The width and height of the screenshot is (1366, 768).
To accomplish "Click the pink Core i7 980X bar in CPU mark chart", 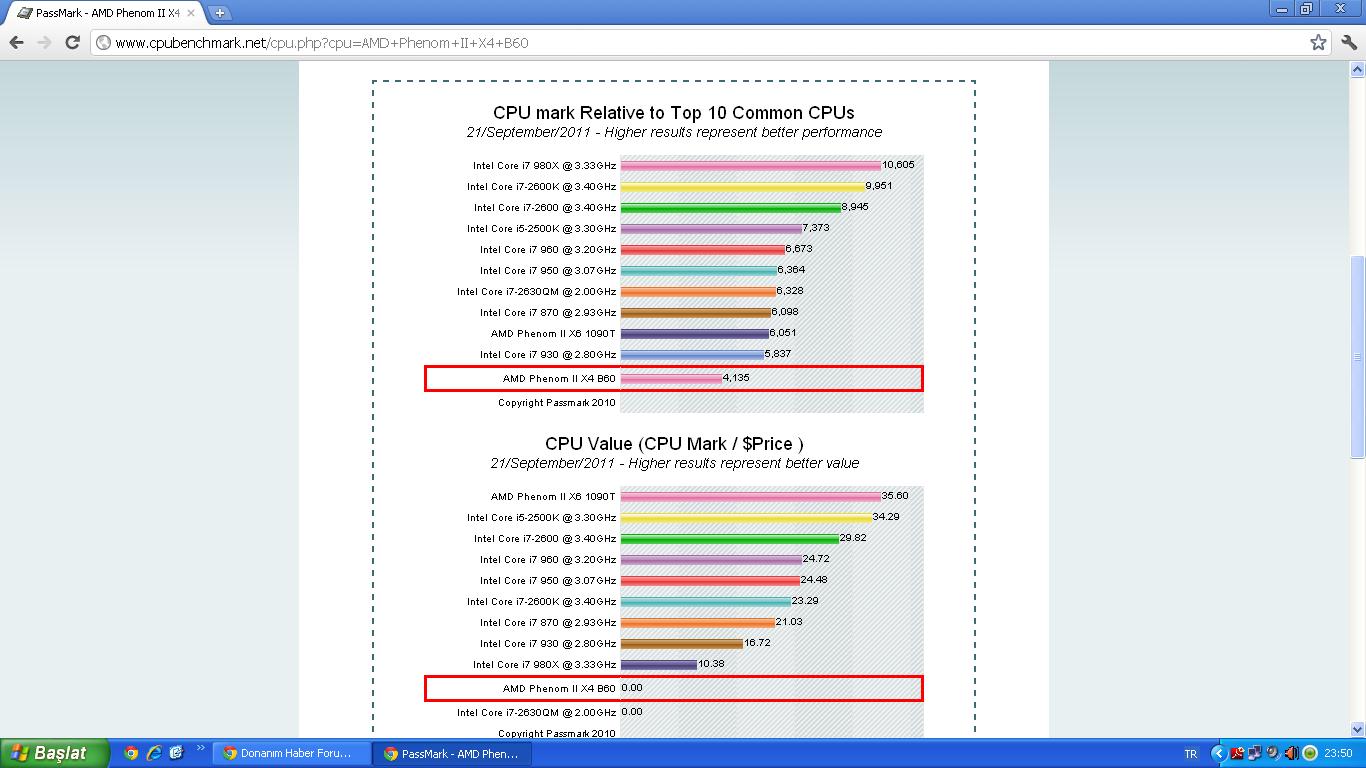I will 751,166.
